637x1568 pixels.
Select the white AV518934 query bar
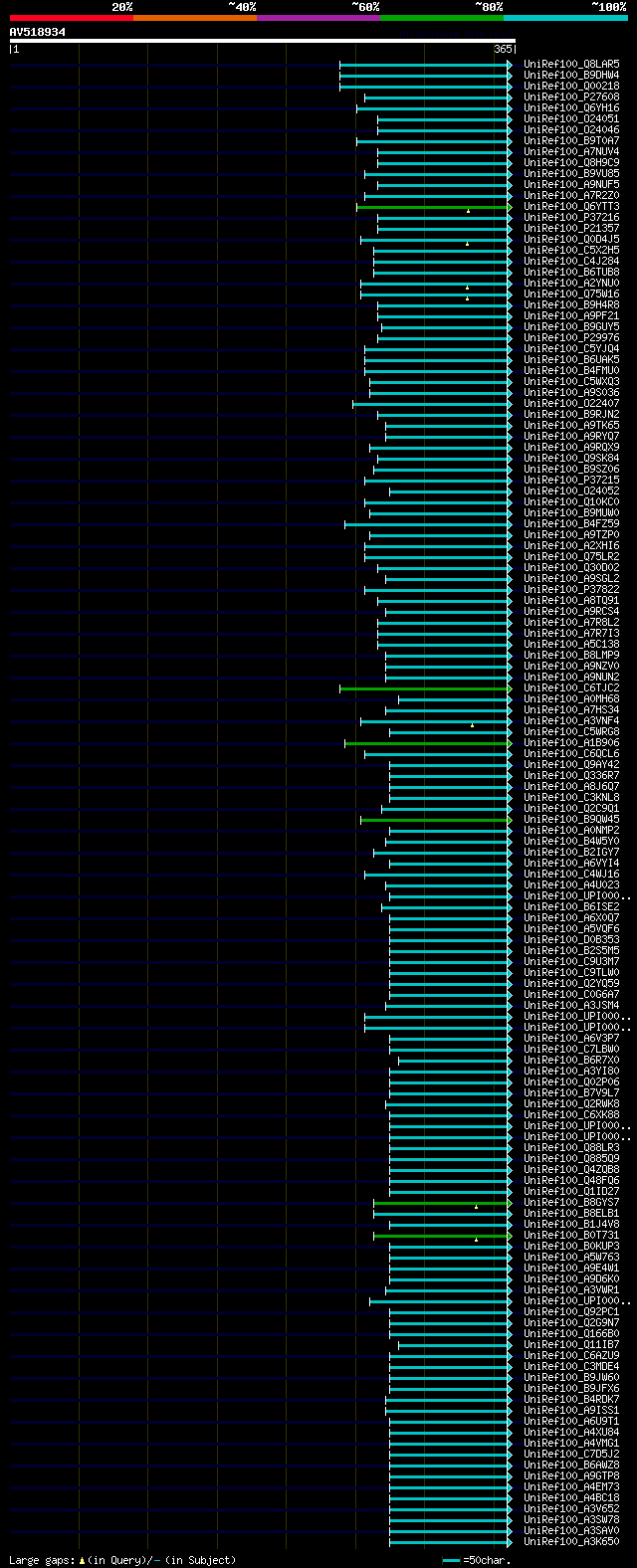pyautogui.click(x=262, y=41)
